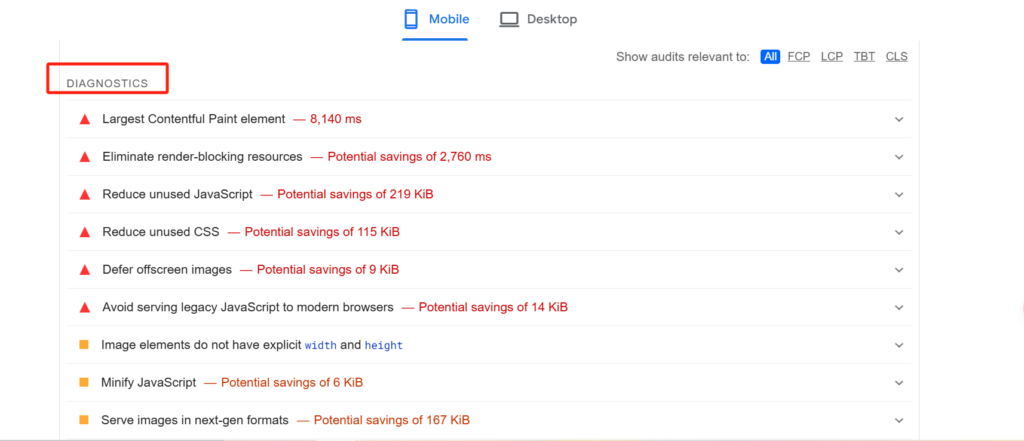Switch to the Mobile tab
1024x441 pixels.
coord(436,20)
